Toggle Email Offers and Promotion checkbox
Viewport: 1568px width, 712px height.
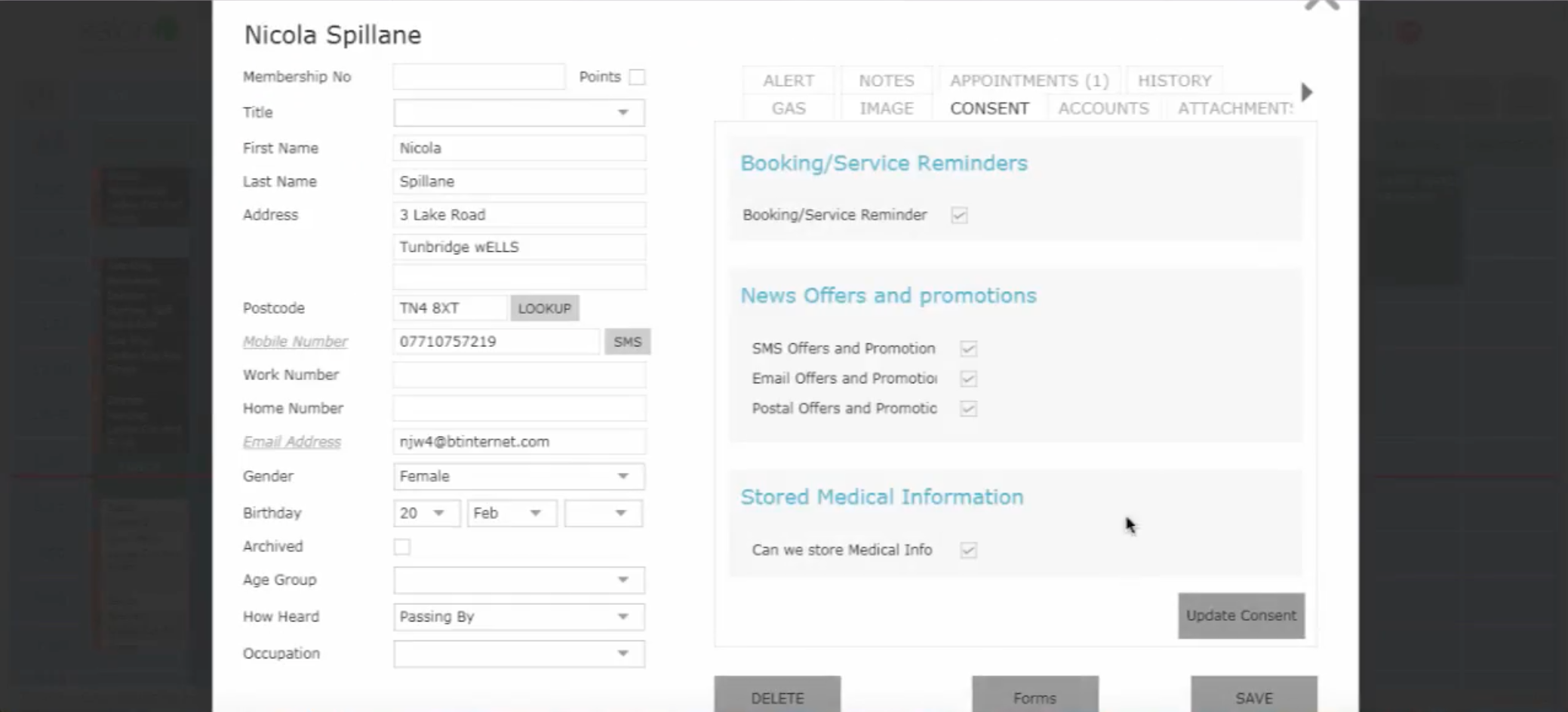[x=968, y=379]
